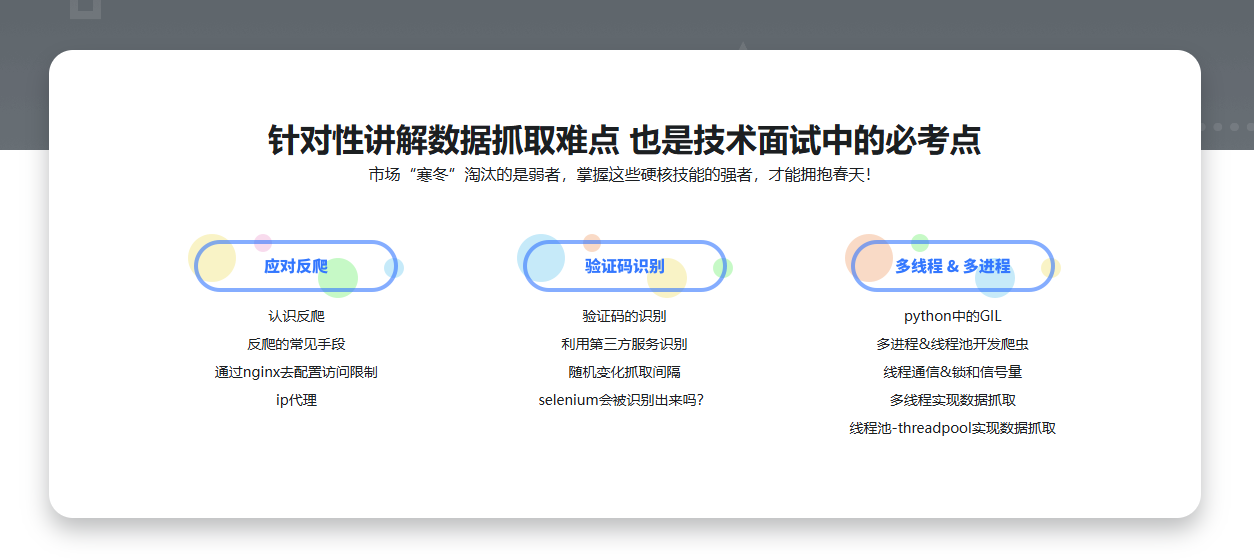Viewport: 1254px width, 560px height.
Task: Click 多线程实现数据抓取 list item
Action: coord(952,400)
